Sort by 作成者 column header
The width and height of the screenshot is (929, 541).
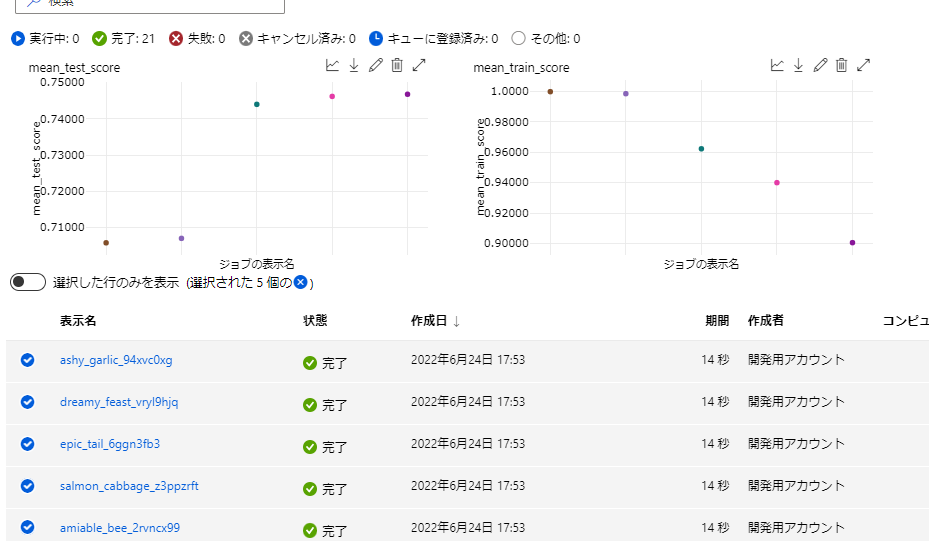(765, 321)
